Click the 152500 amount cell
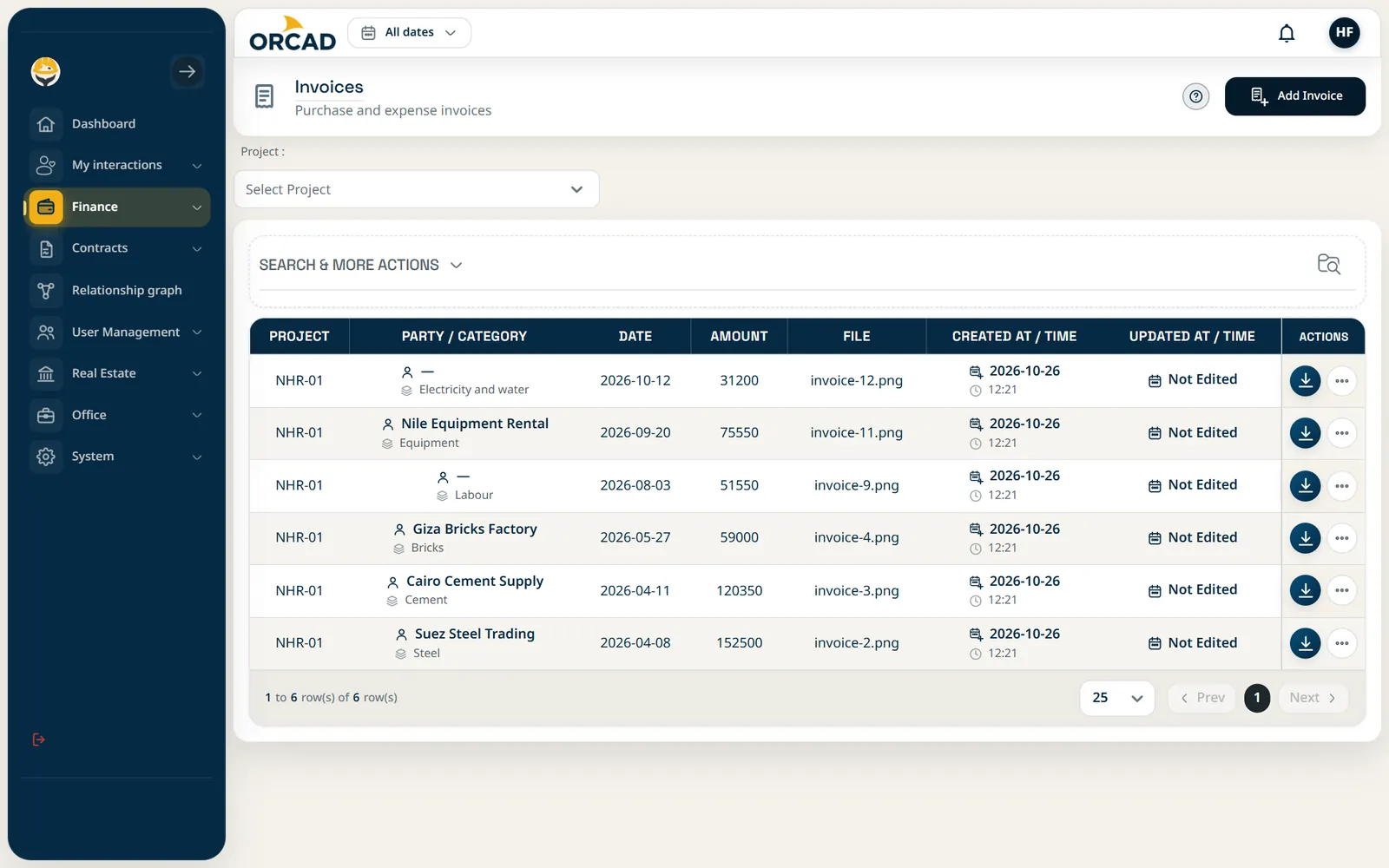 click(739, 643)
